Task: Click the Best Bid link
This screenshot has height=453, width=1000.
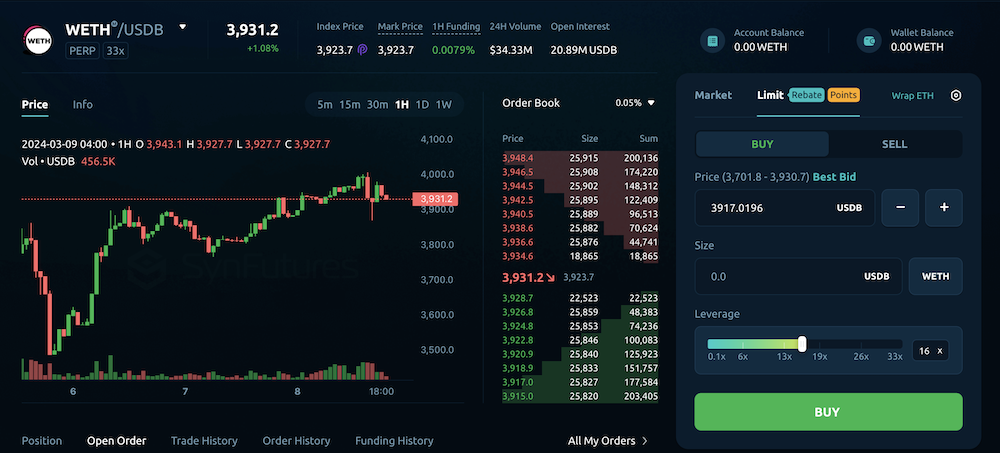Action: point(834,177)
